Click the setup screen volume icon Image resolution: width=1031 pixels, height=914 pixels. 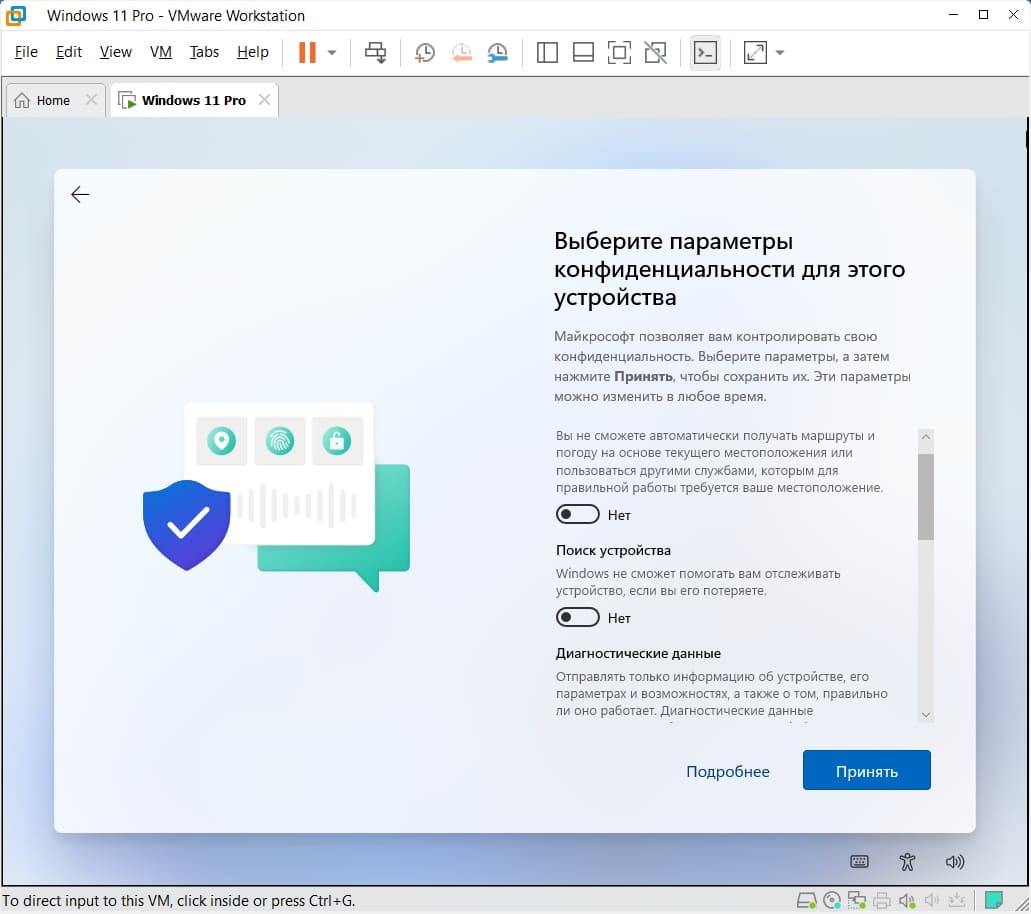pos(955,862)
